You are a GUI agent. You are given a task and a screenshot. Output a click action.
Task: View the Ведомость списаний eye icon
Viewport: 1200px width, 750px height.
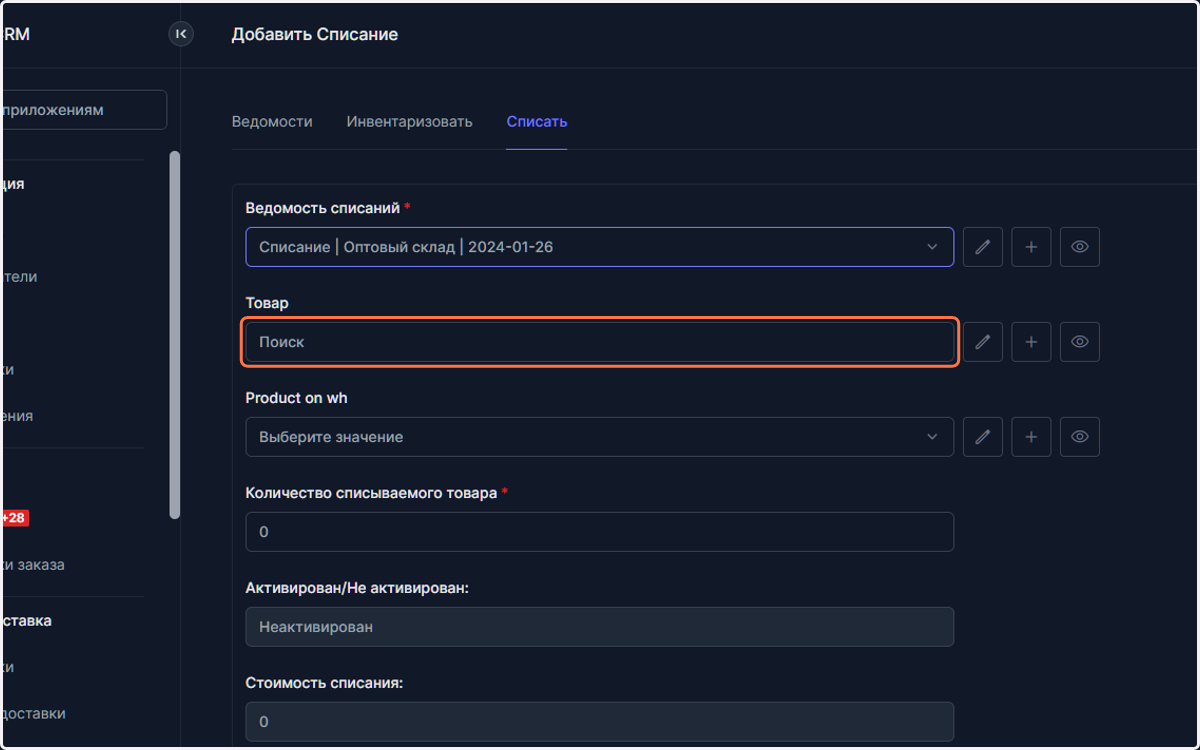tap(1080, 247)
